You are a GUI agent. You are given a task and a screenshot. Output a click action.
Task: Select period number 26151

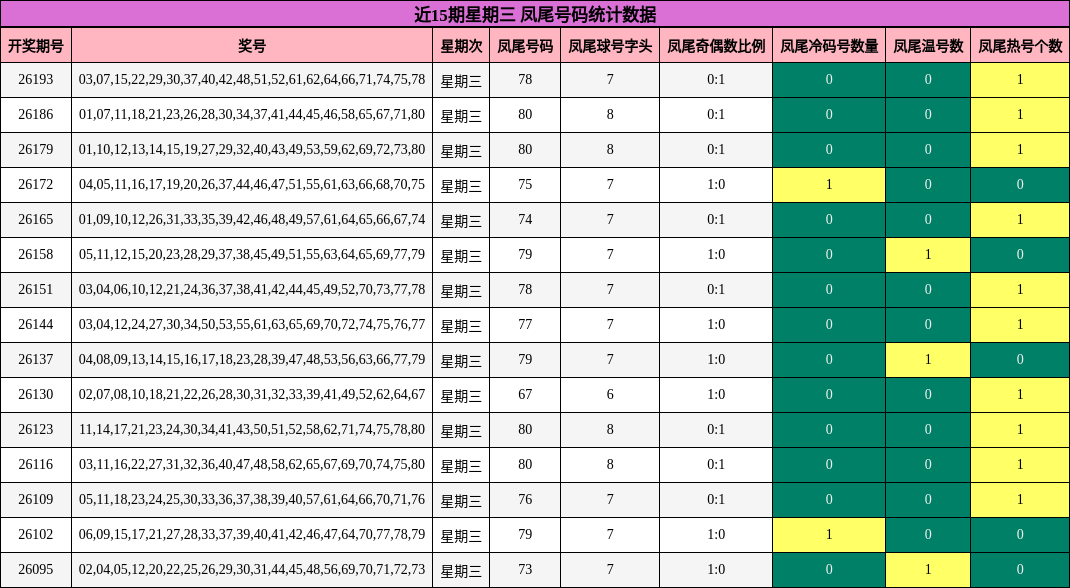(35, 289)
